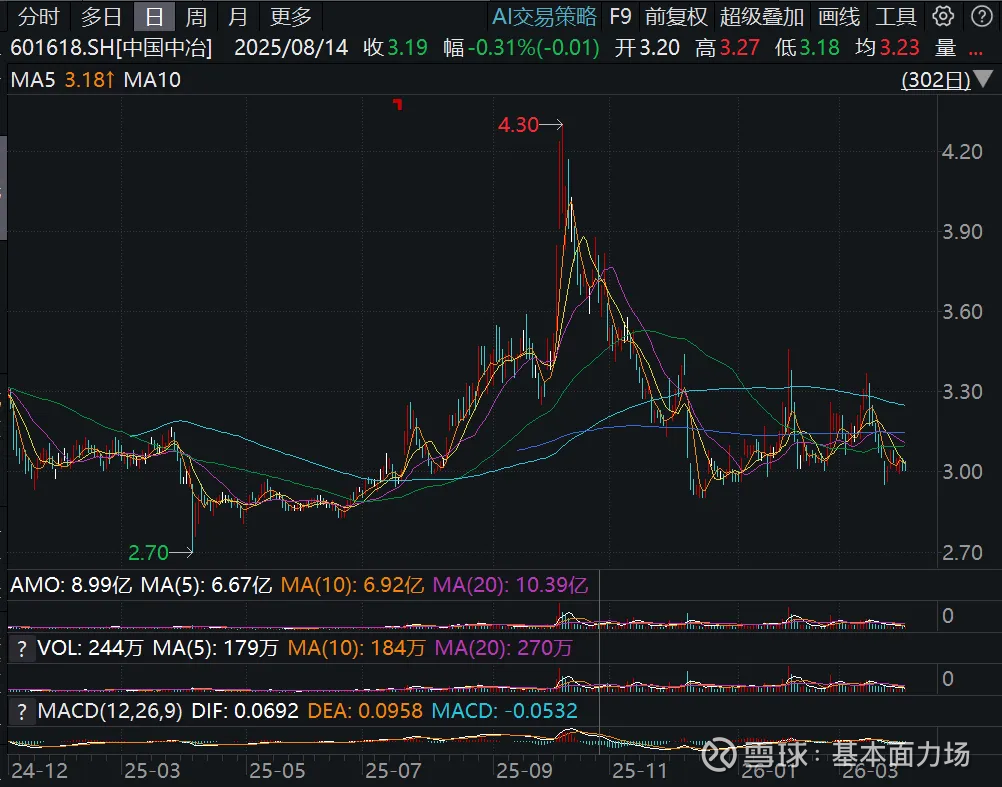Click the DEA: 0.0958 value
Viewport: 1002px width, 787px height.
[x=365, y=711]
